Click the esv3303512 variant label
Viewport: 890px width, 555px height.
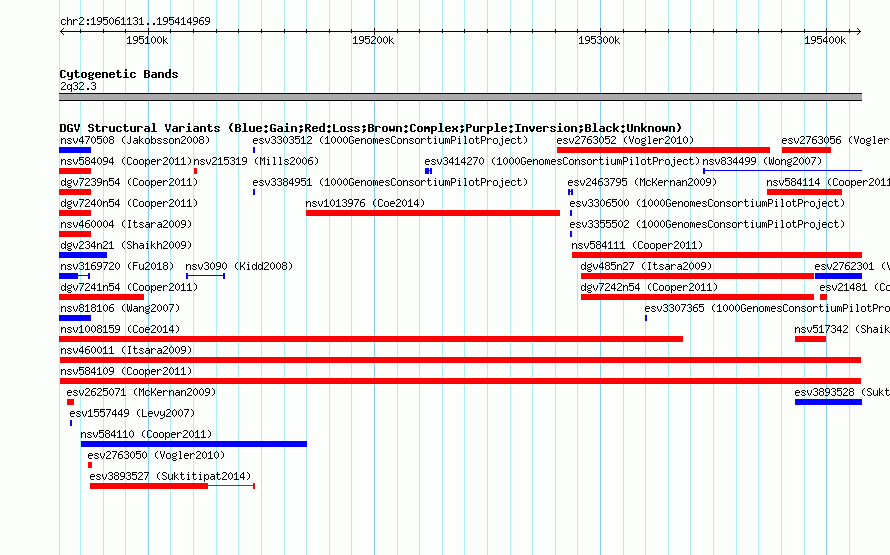point(390,140)
